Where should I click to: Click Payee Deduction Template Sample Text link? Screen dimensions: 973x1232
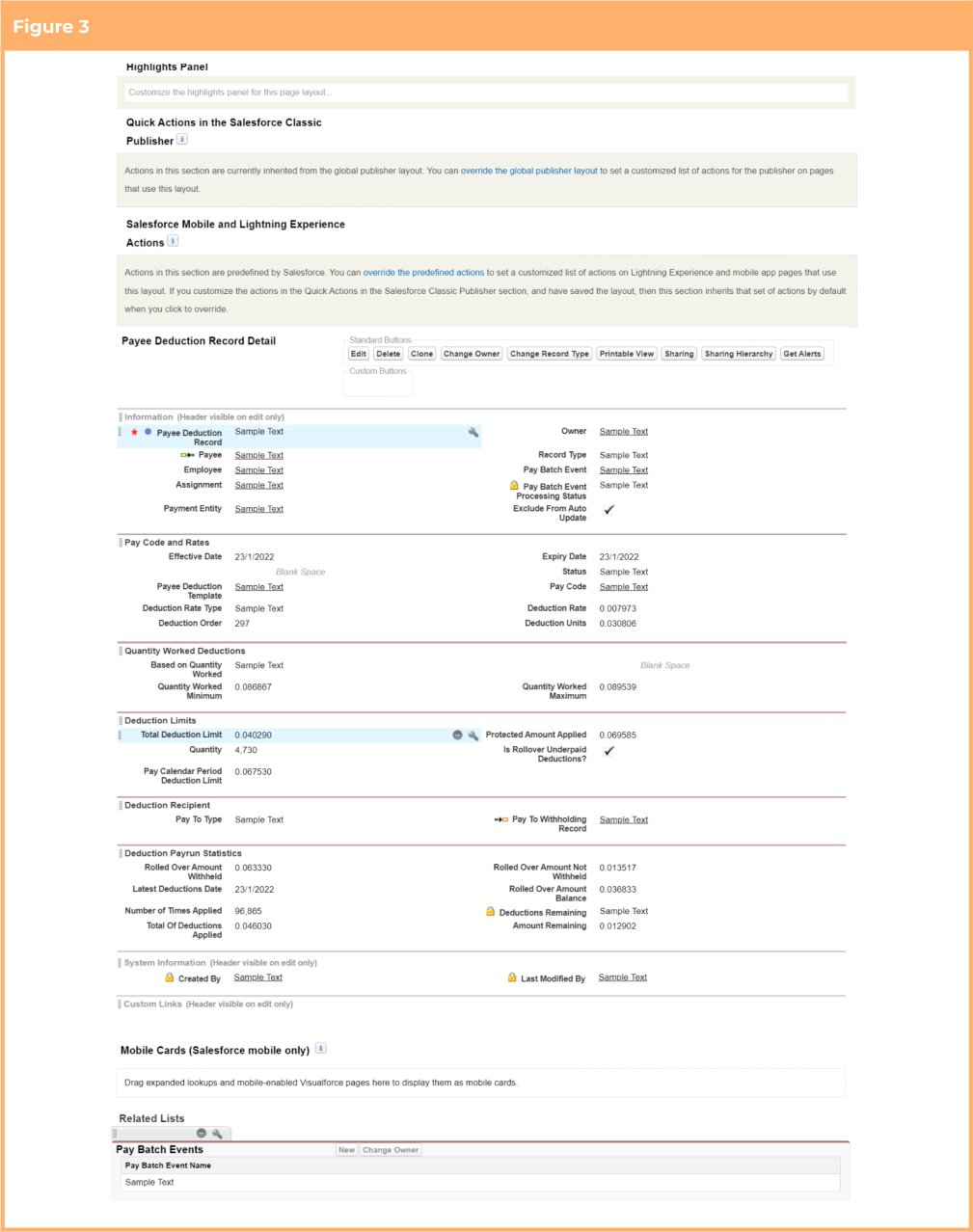pyautogui.click(x=259, y=587)
